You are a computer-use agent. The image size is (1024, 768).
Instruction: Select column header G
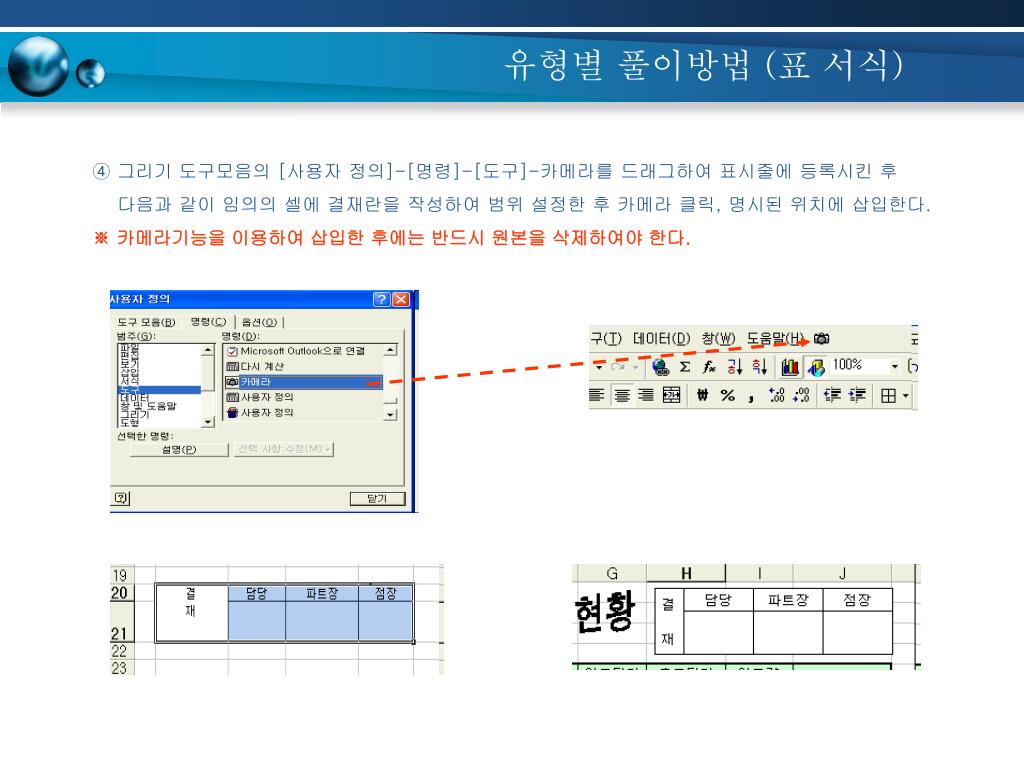611,573
